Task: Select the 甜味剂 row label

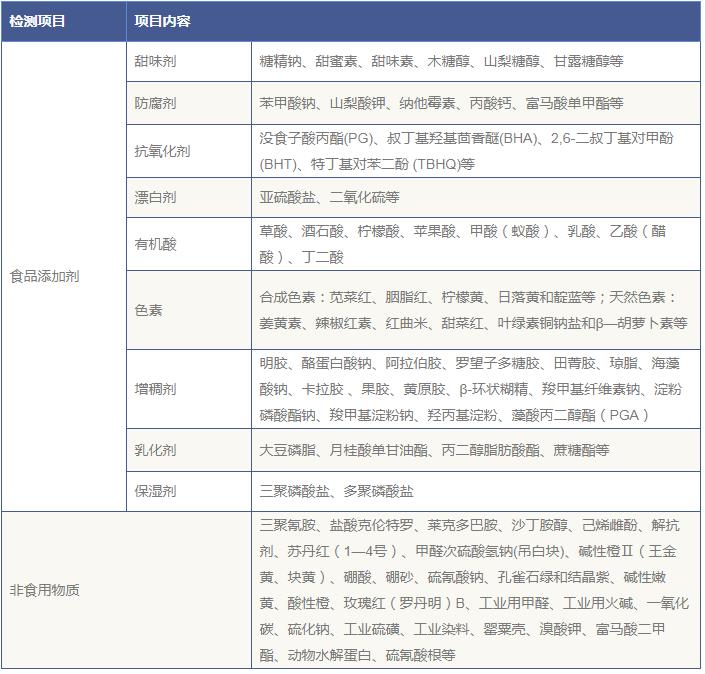Action: pos(156,61)
